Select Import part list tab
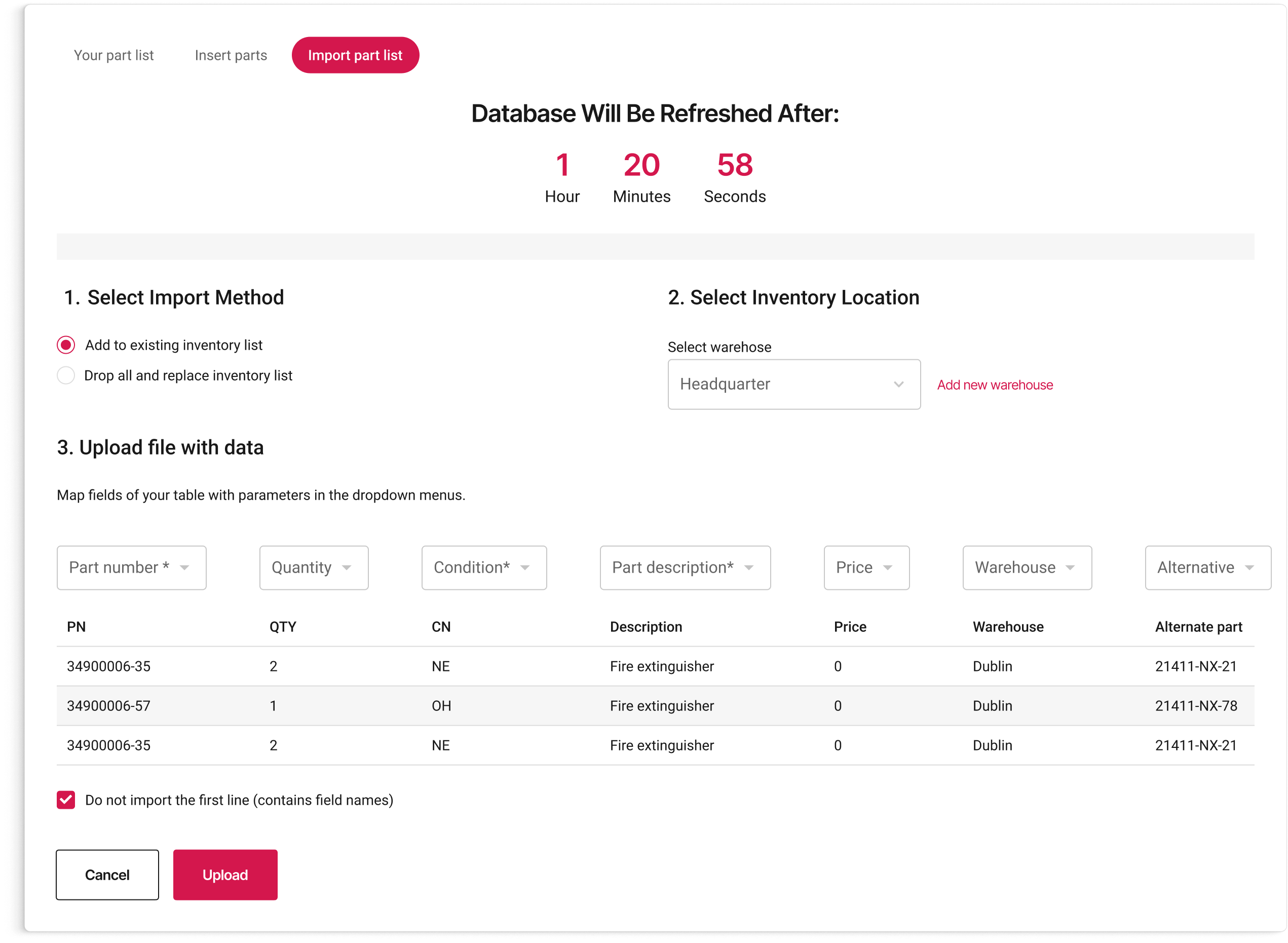The height and width of the screenshot is (943, 1288). (355, 55)
